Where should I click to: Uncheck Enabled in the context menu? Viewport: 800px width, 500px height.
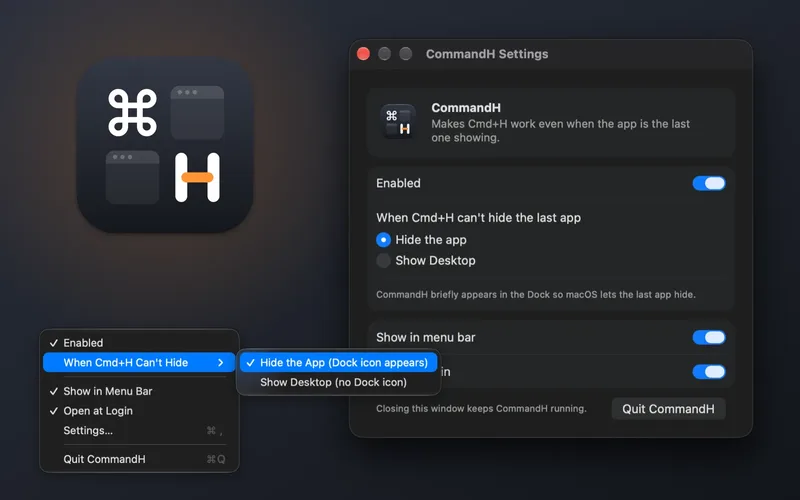[x=139, y=343]
